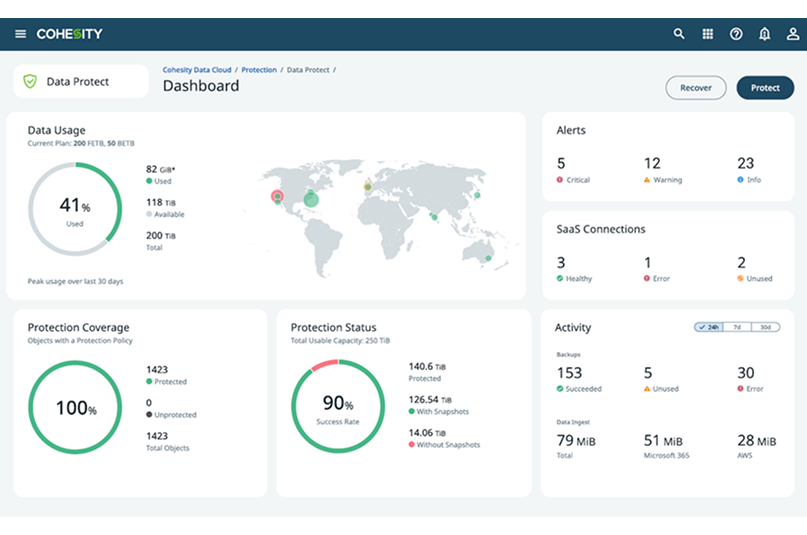Open the notifications bell icon
This screenshot has height=535, width=807.
[x=764, y=34]
